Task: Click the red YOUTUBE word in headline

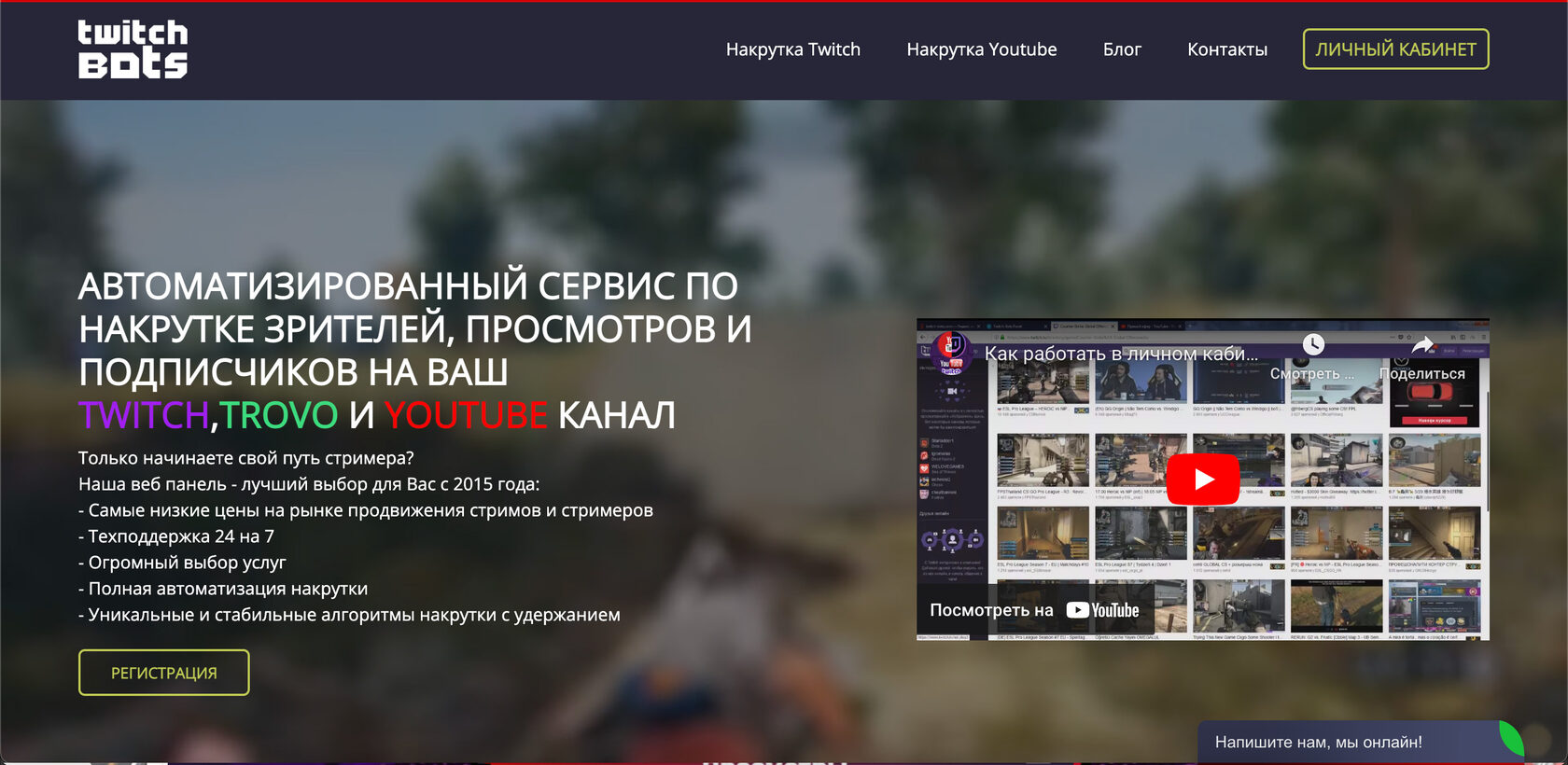Action: tap(466, 415)
